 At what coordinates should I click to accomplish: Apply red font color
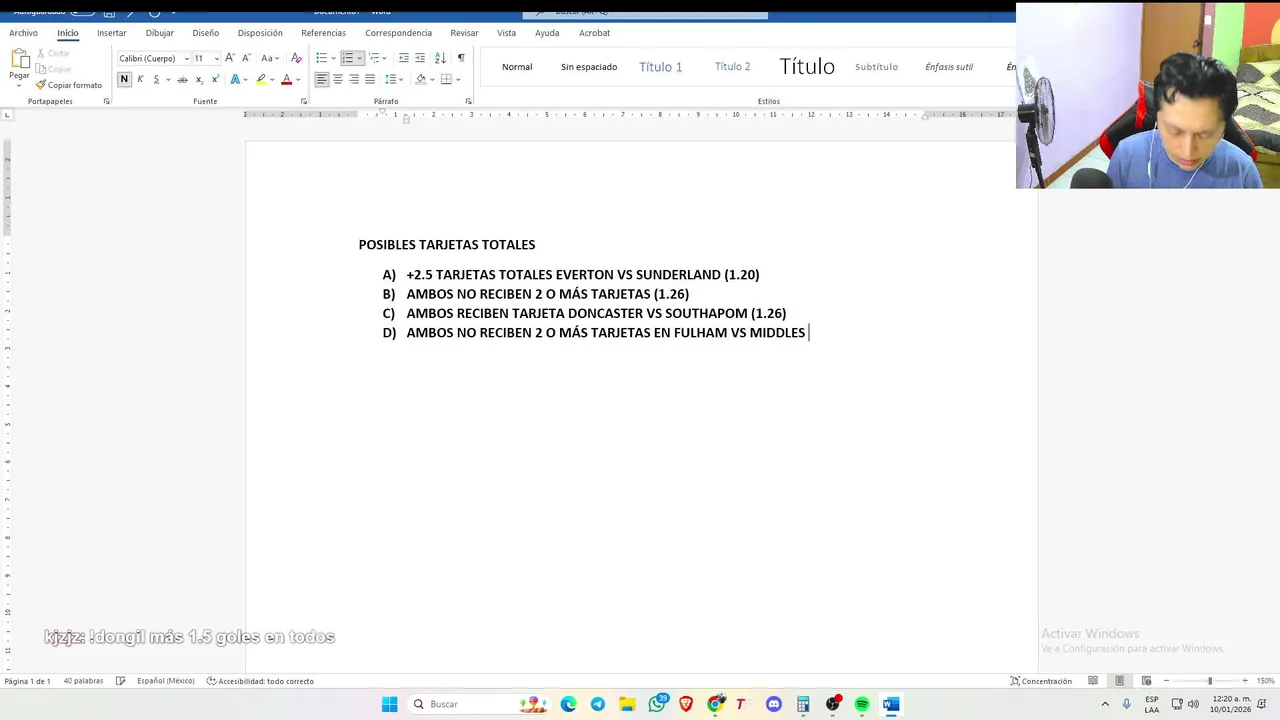286,79
